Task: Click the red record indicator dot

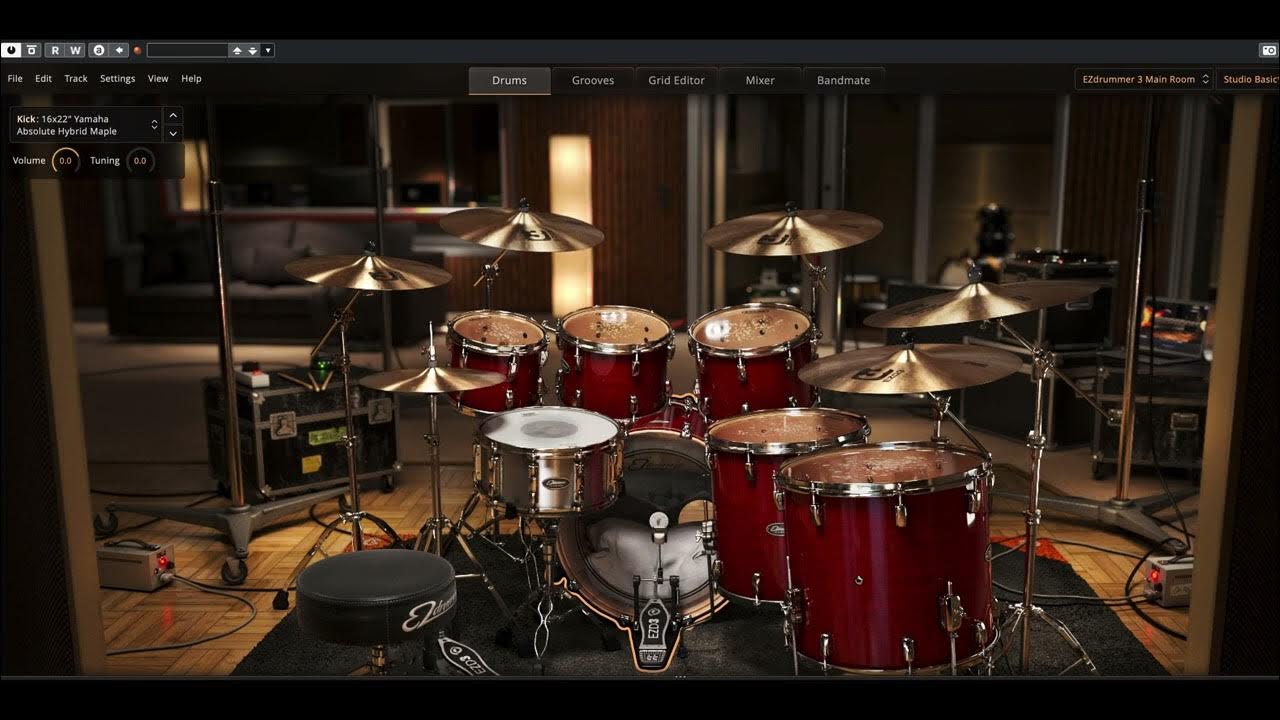Action: pos(137,50)
